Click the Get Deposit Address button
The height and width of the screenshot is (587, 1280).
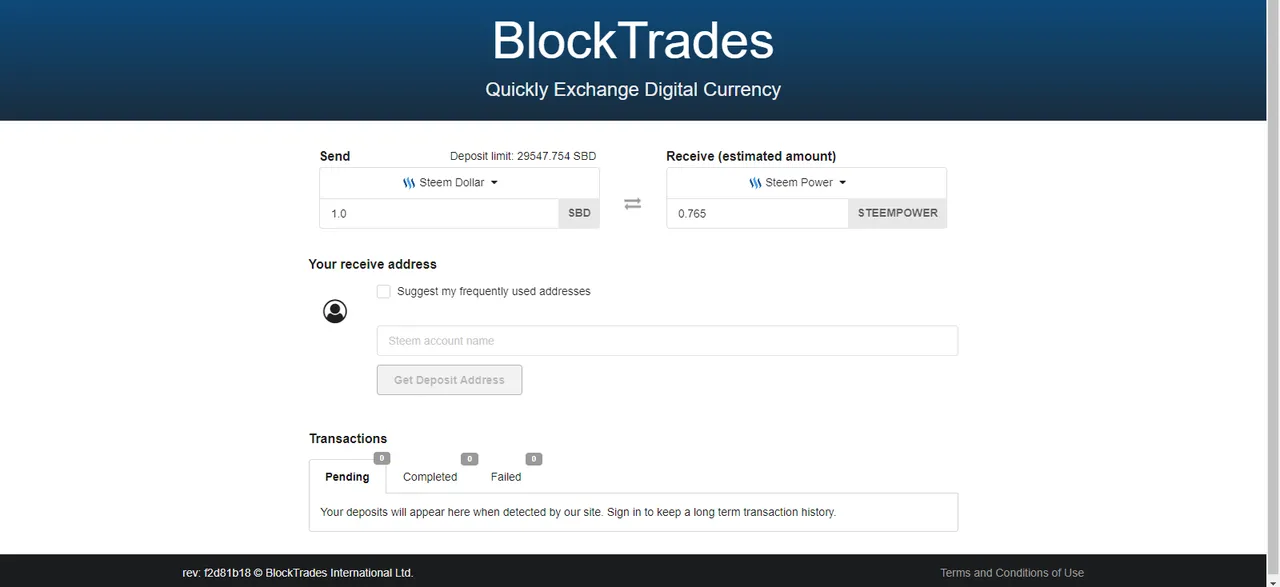click(x=449, y=380)
